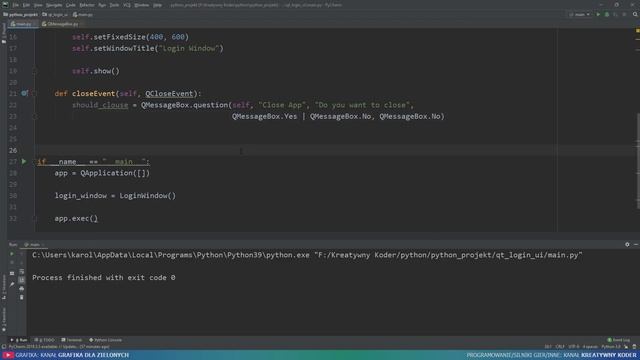The height and width of the screenshot is (360, 640).
Task: Open the run configuration dropdown 'main'
Action: 580,15
